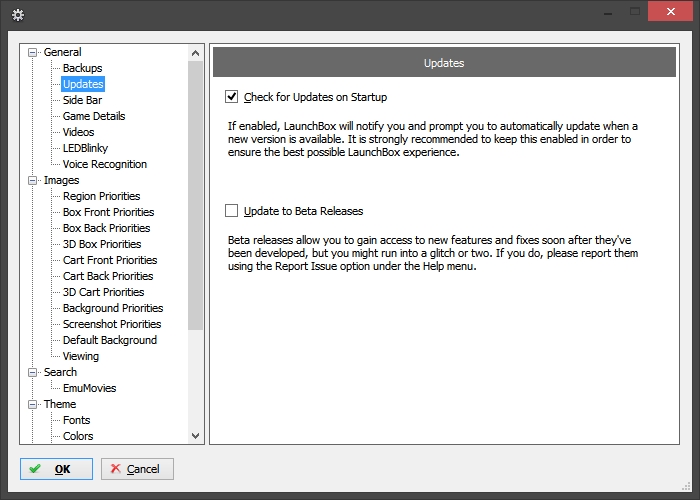Select the Images category label

(x=61, y=180)
